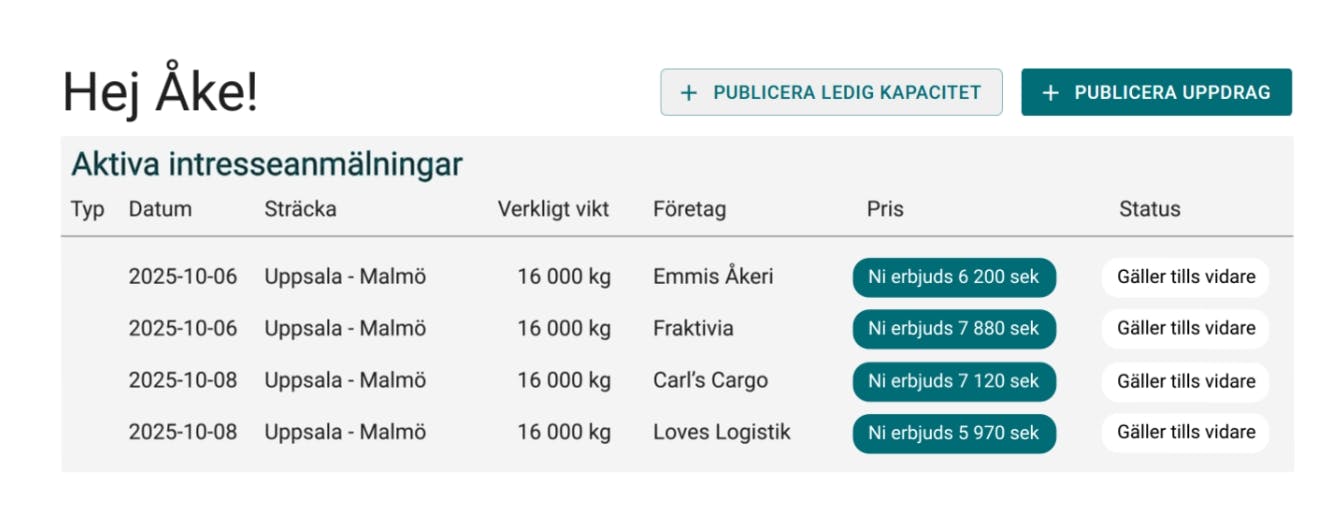The image size is (1330, 516).
Task: Open the 5 970 sek offer from Loves Logistik
Action: pos(954,433)
